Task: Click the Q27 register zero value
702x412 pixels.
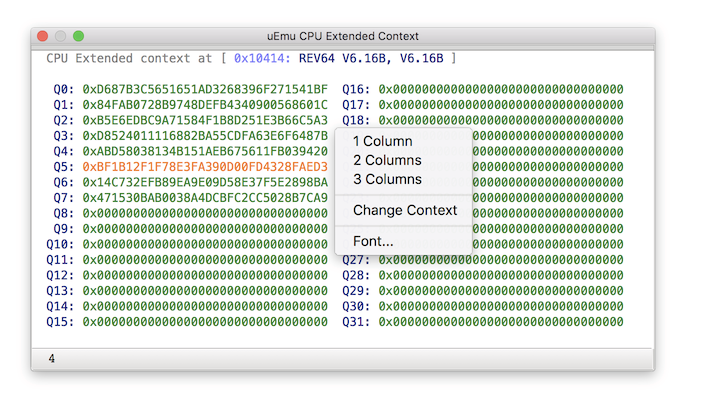Action: click(x=501, y=260)
